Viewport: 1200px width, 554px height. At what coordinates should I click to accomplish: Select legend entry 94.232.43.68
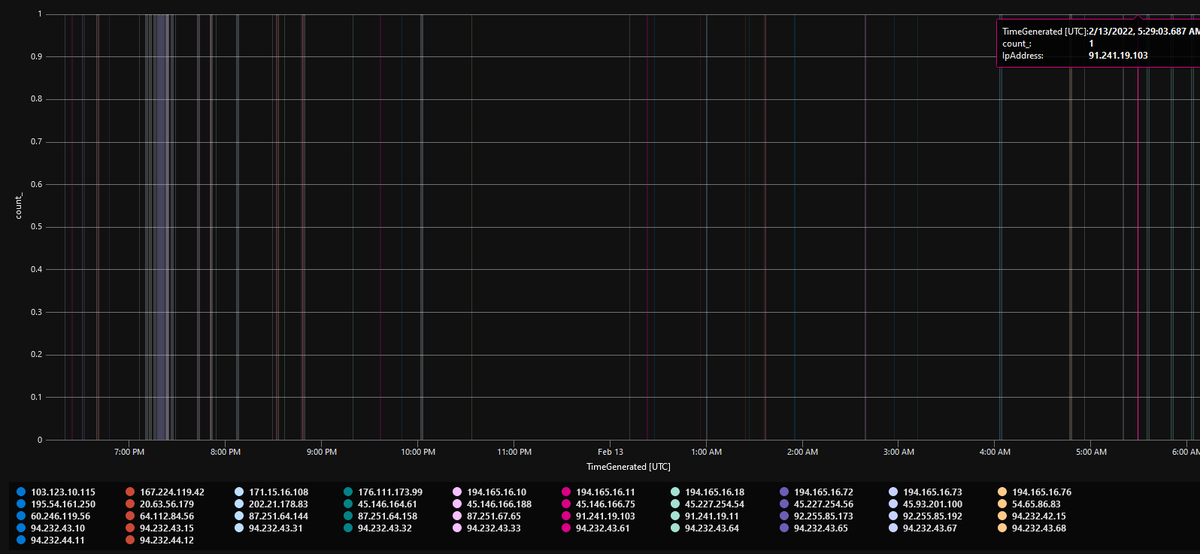coord(1031,528)
